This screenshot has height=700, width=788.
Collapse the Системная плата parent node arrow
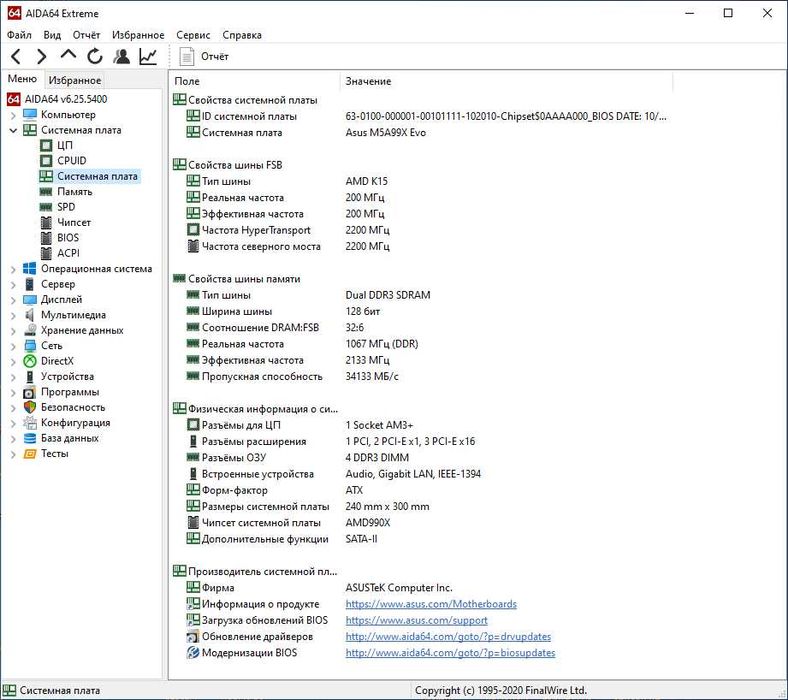pos(13,130)
